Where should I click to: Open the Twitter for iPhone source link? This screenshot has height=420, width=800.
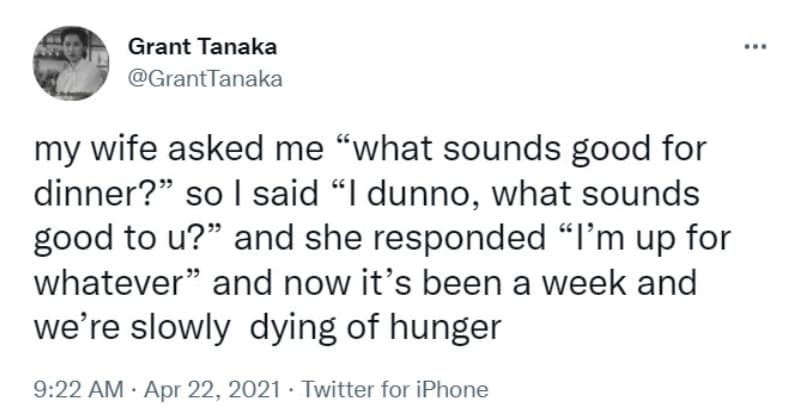(380, 389)
